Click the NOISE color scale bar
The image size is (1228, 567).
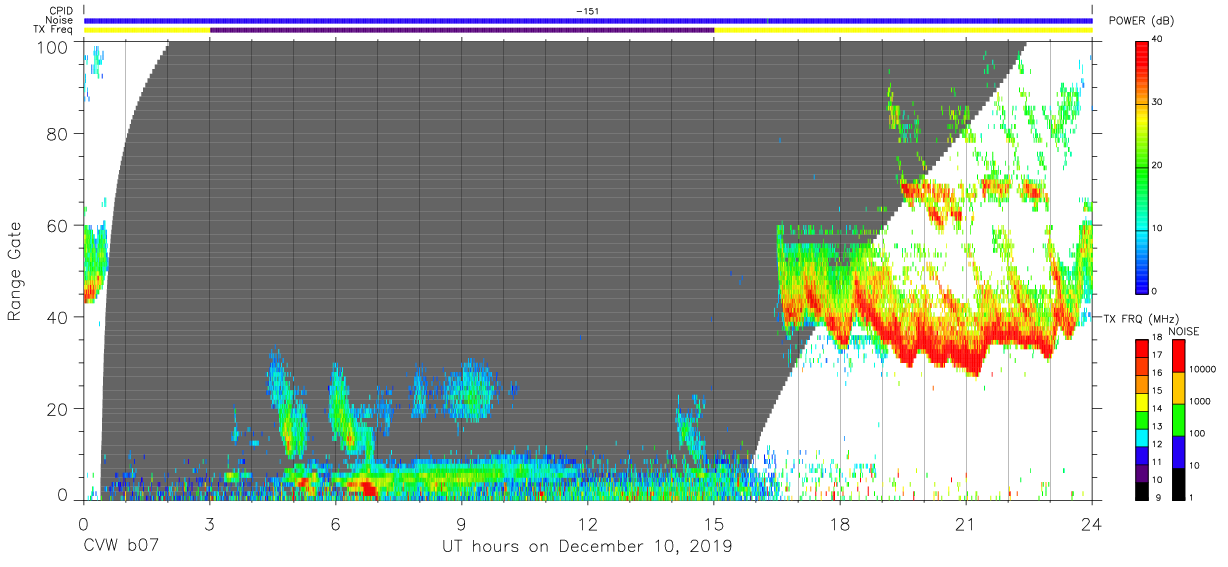pos(1179,418)
